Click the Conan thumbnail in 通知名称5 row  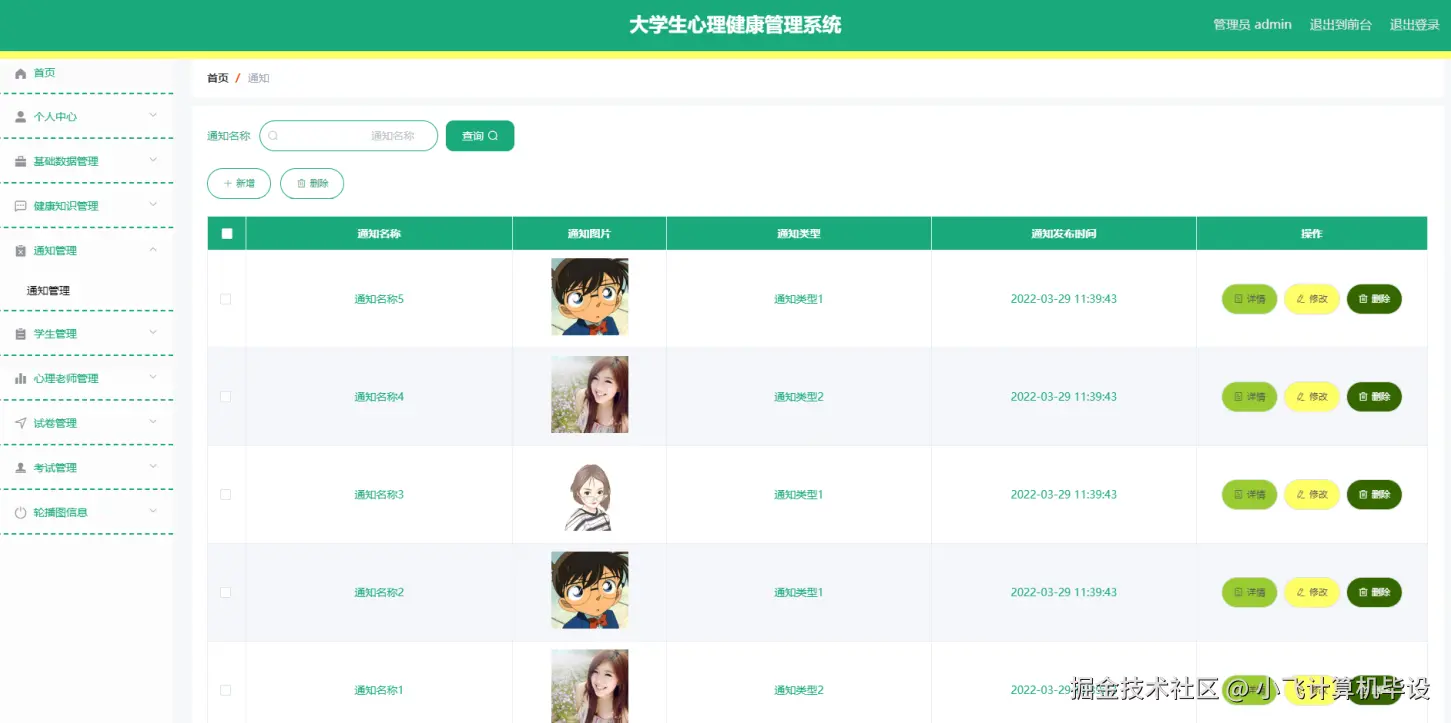click(590, 297)
